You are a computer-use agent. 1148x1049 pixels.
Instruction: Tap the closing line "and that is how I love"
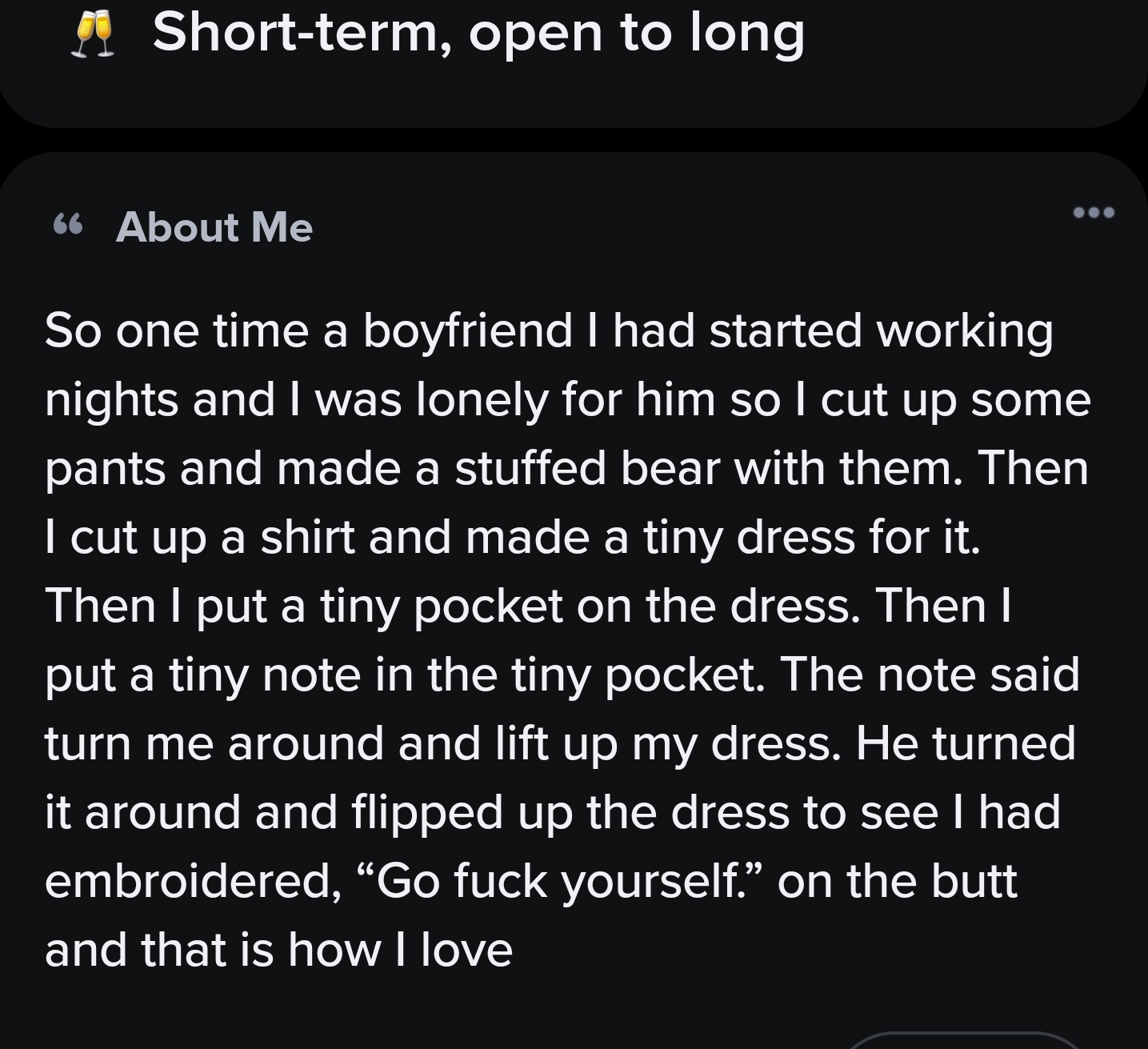[278, 950]
